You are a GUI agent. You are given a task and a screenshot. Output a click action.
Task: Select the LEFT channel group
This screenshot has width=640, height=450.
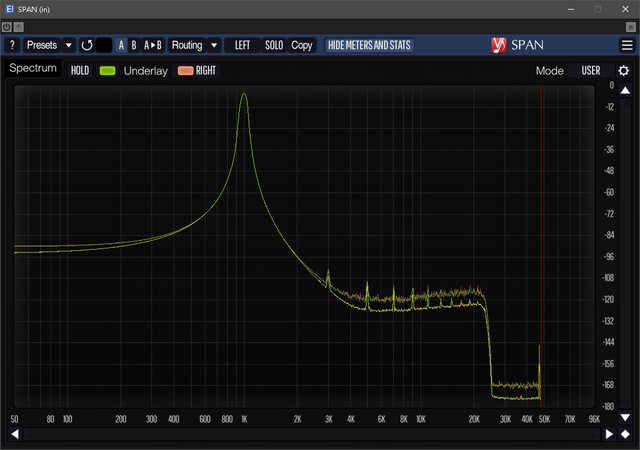pos(242,45)
